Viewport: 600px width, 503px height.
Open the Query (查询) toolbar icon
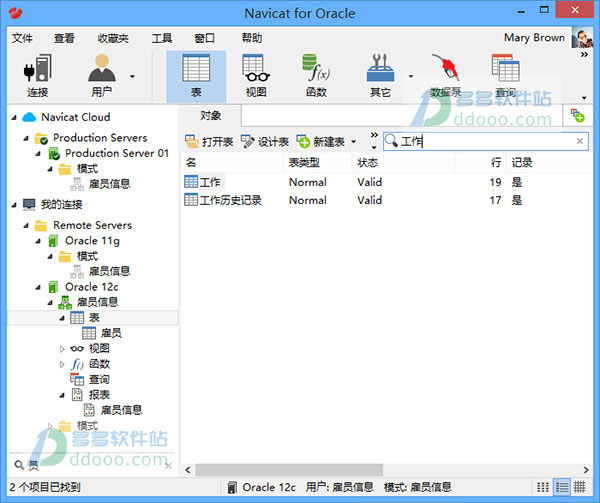click(505, 76)
